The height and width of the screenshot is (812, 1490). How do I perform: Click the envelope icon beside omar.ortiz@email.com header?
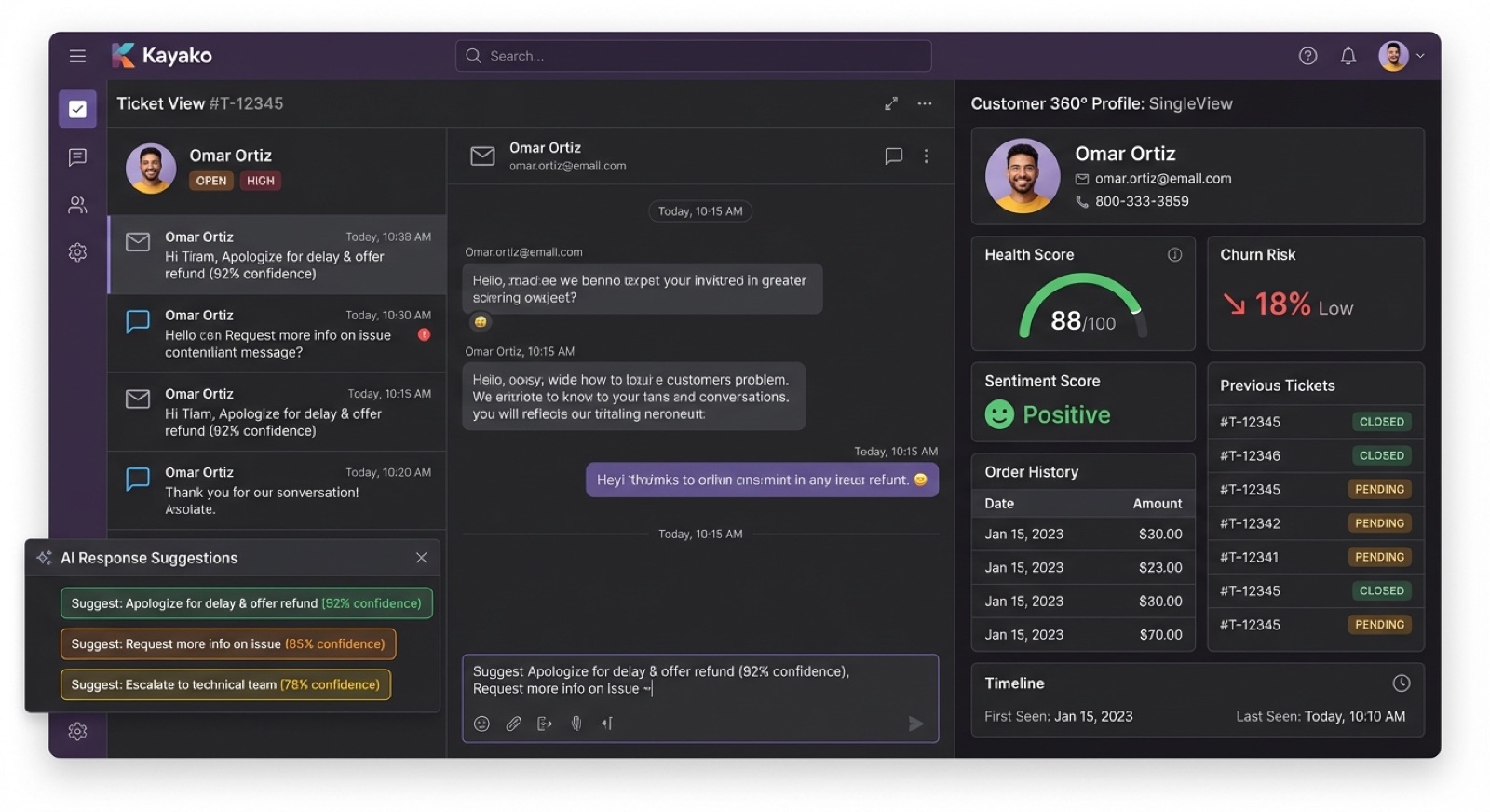point(482,156)
